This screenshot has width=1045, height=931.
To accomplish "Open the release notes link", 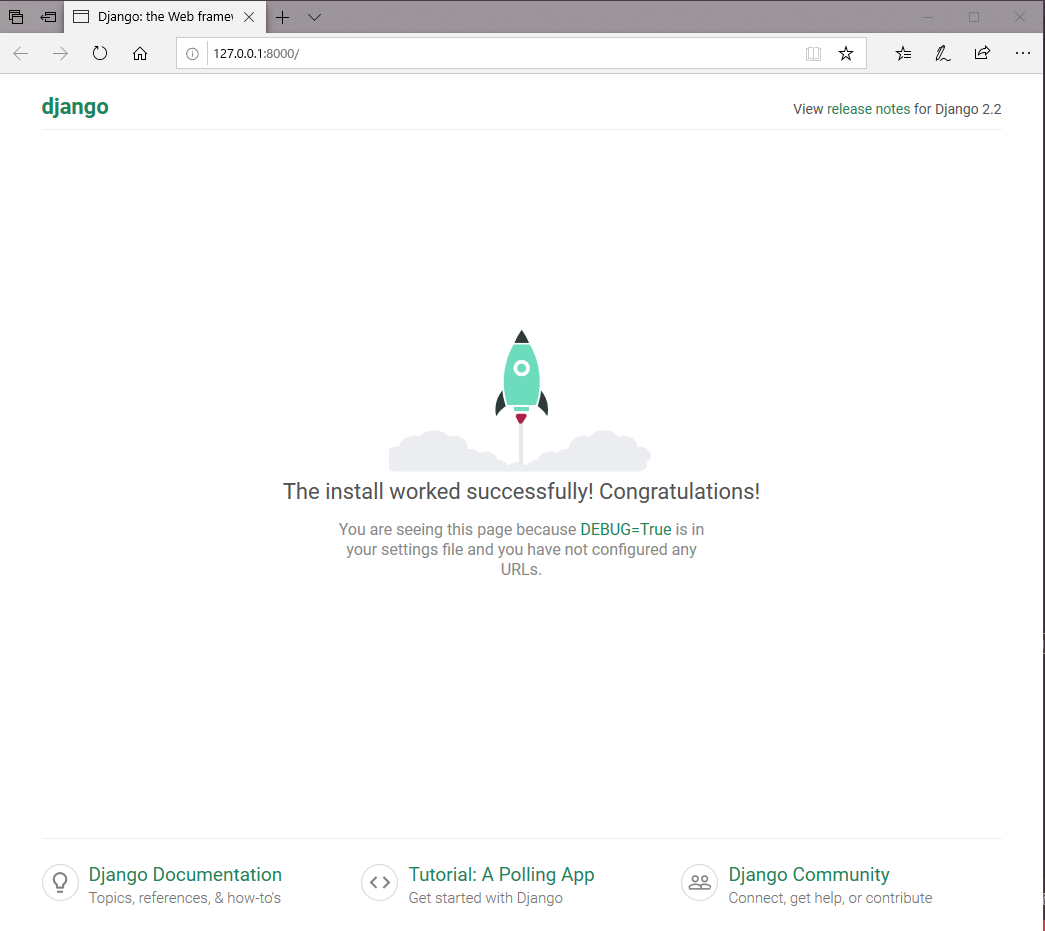I will click(868, 109).
